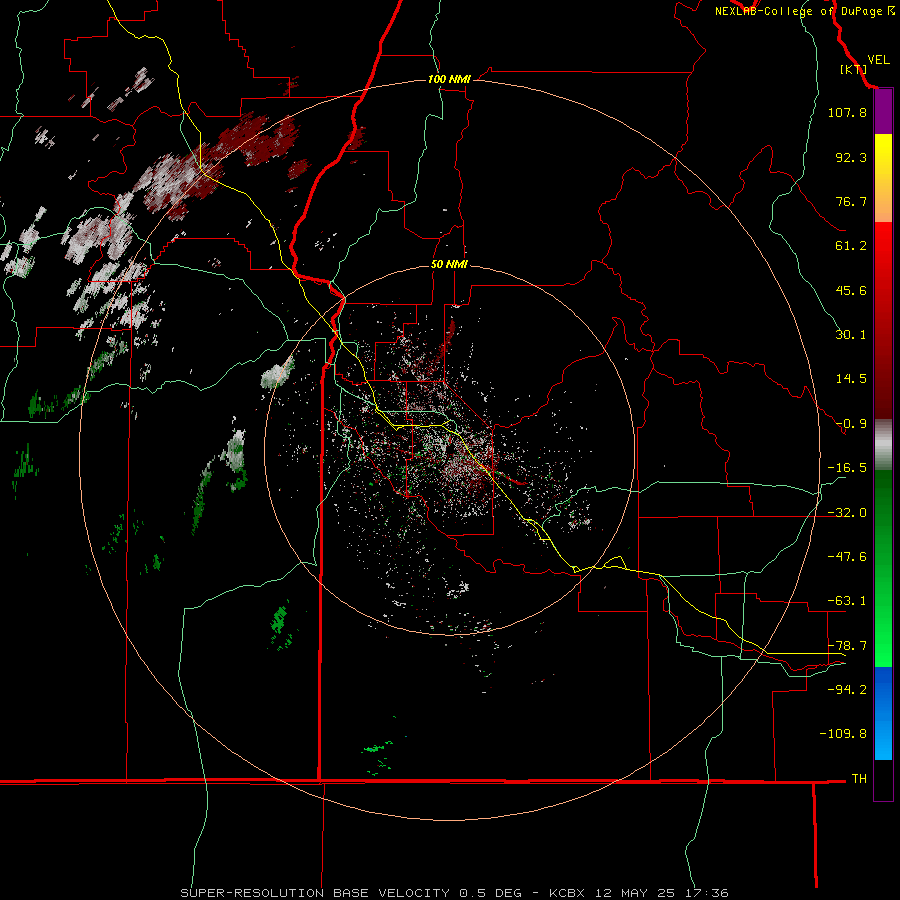Click the -109.8 velocity scale value
The width and height of the screenshot is (900, 900).
click(843, 734)
